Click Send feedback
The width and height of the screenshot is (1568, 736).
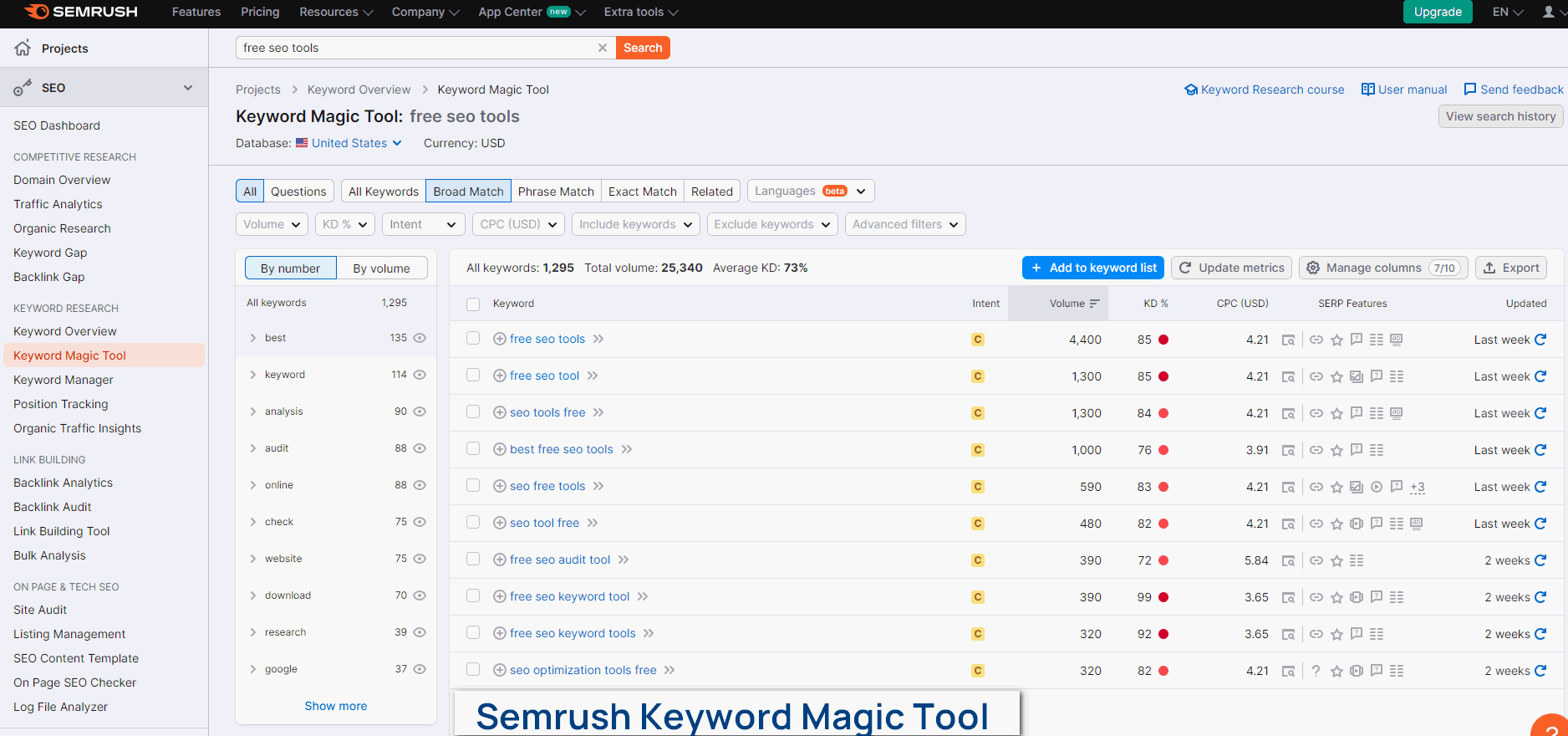(1514, 89)
